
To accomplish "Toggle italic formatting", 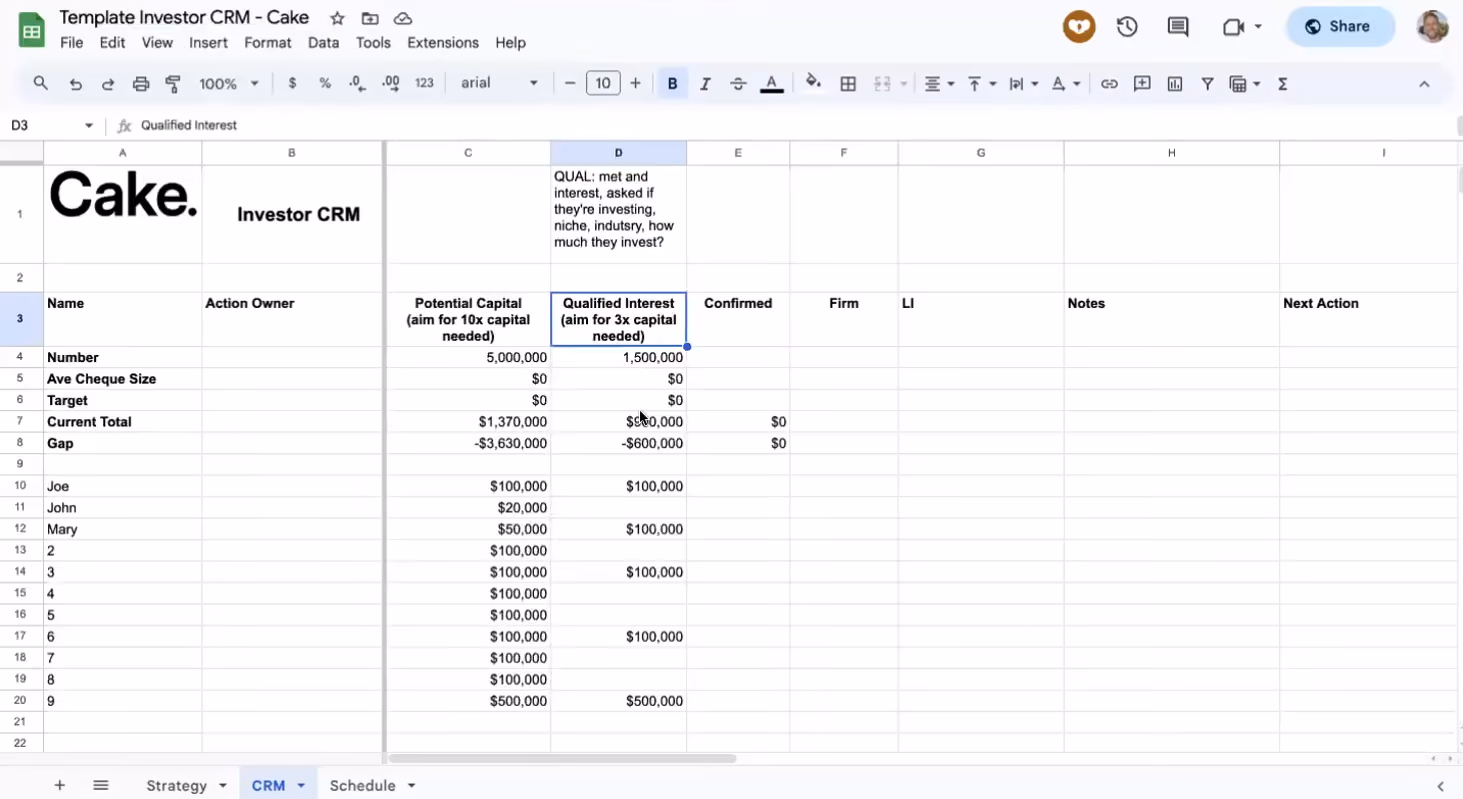I will coord(705,84).
